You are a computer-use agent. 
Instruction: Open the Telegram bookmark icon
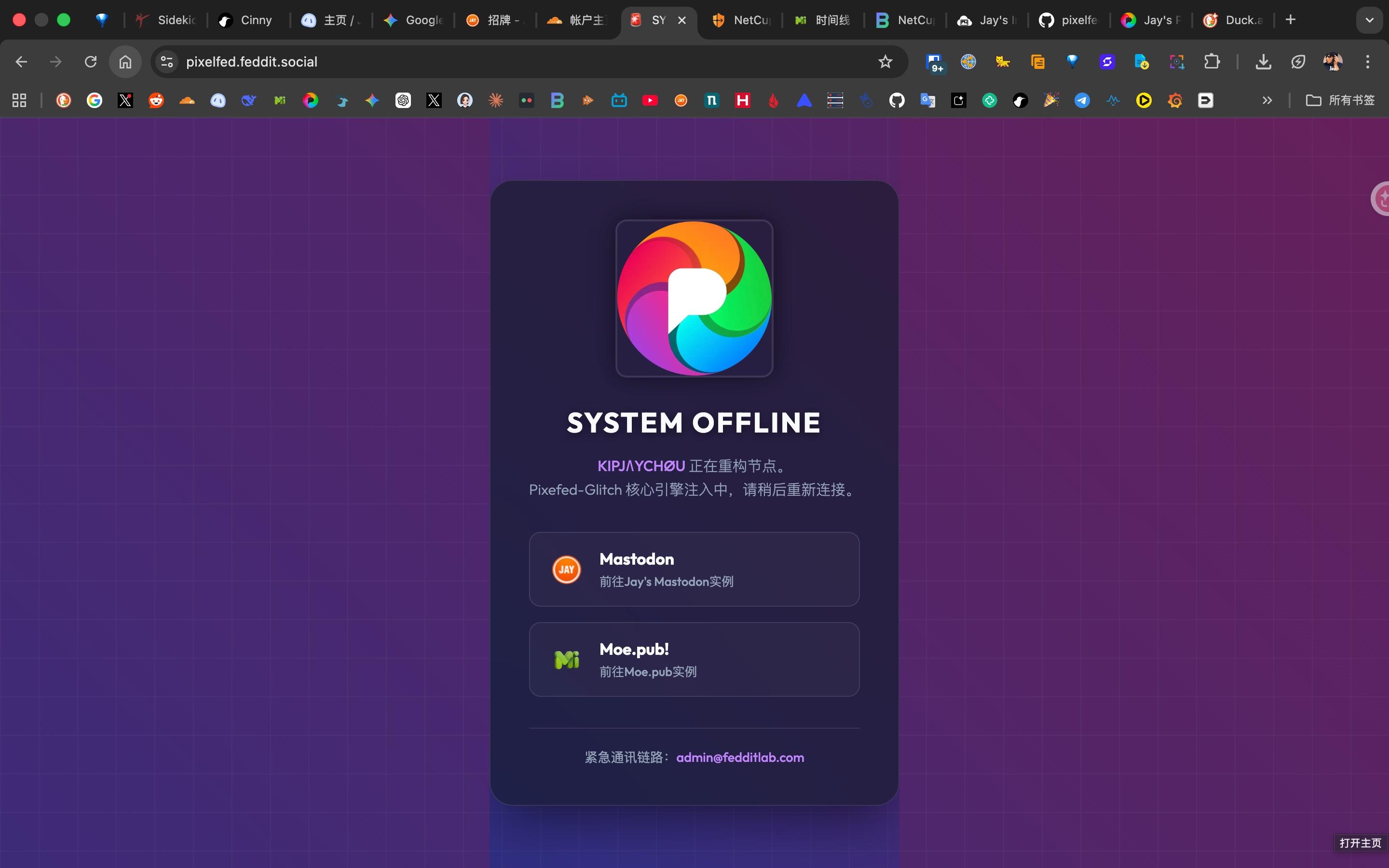1082,100
